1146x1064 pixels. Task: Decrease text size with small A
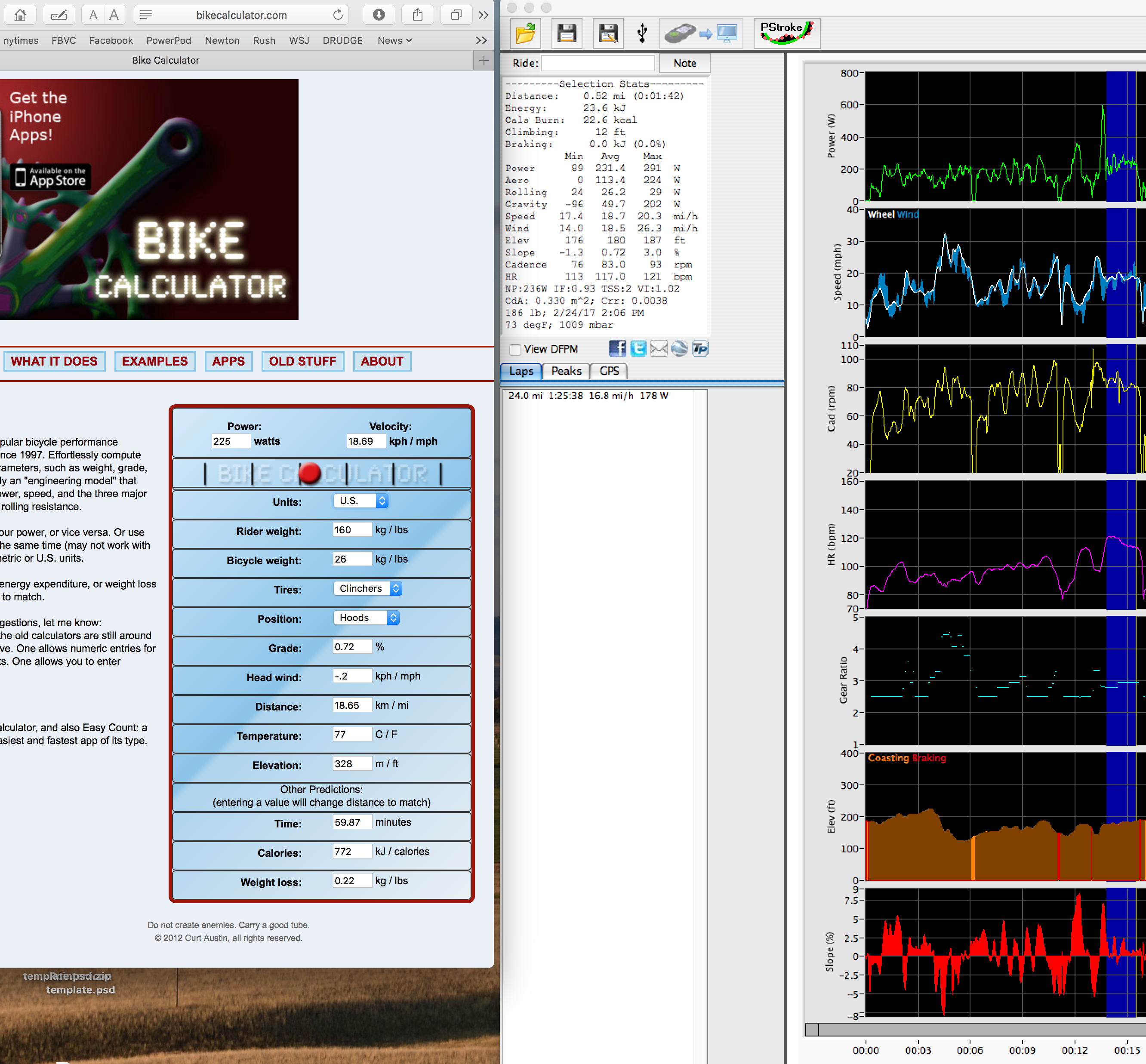tap(93, 15)
